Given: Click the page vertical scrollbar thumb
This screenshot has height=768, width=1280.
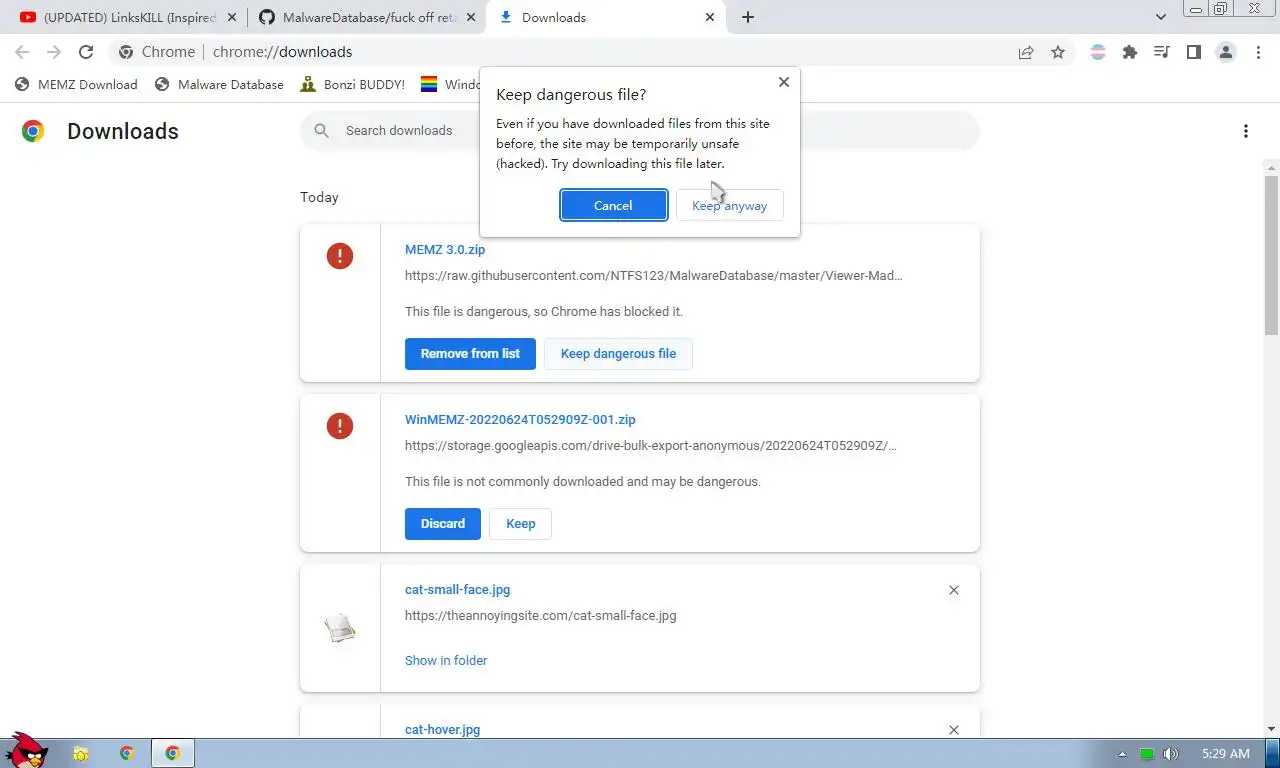Looking at the screenshot, I should click(1271, 255).
